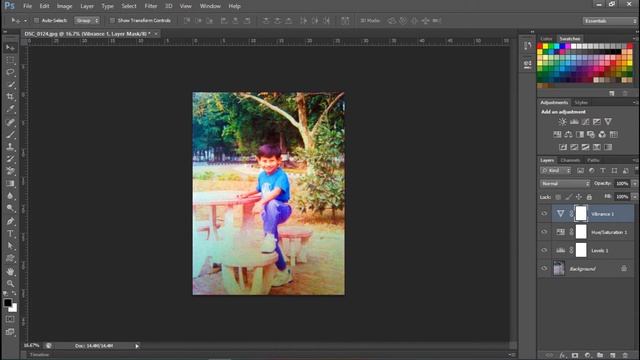
Task: Select the Hand tool
Action: point(10,271)
